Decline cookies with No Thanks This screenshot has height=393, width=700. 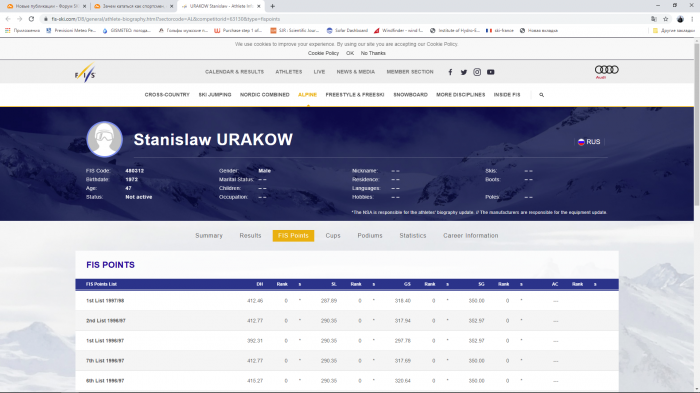point(373,53)
